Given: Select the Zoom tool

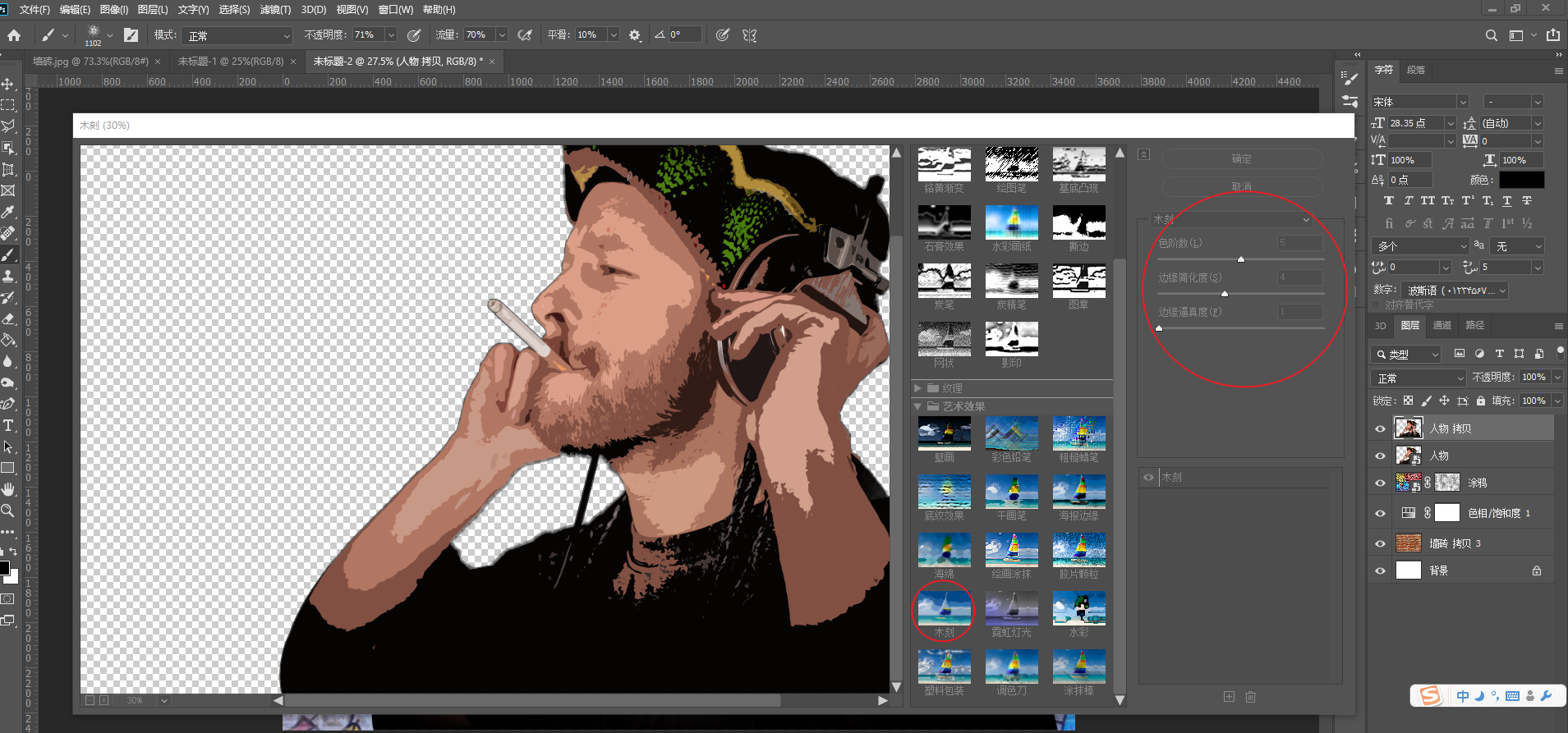Looking at the screenshot, I should (x=8, y=511).
